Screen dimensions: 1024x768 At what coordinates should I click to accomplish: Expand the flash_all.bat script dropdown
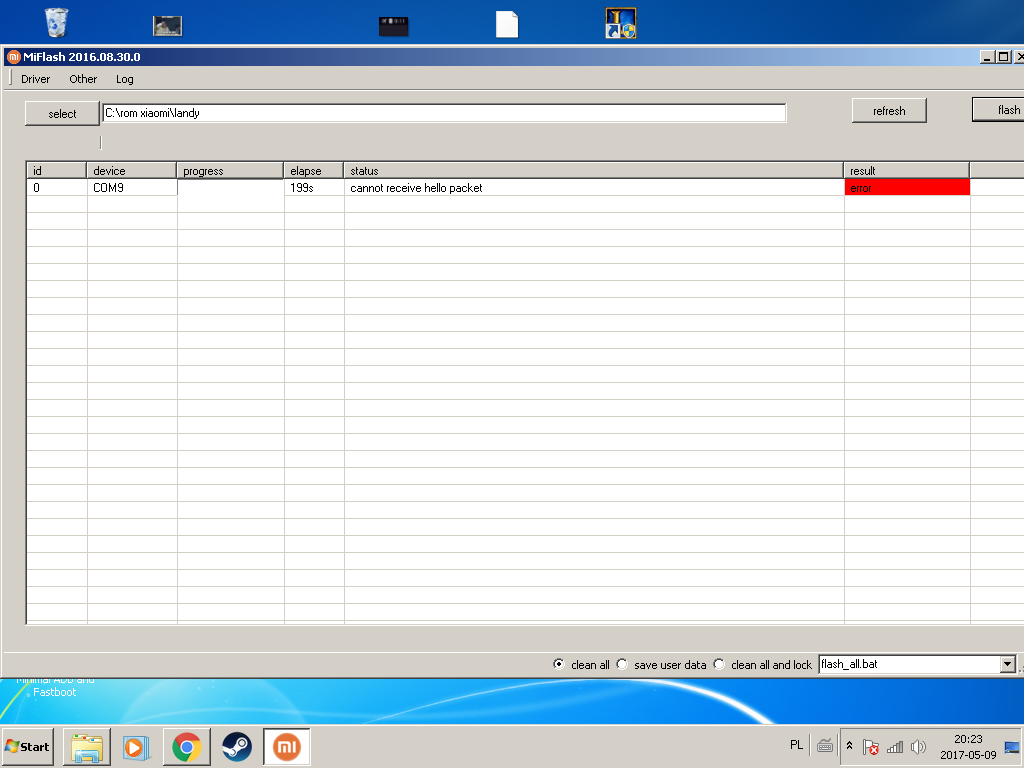tap(1007, 664)
